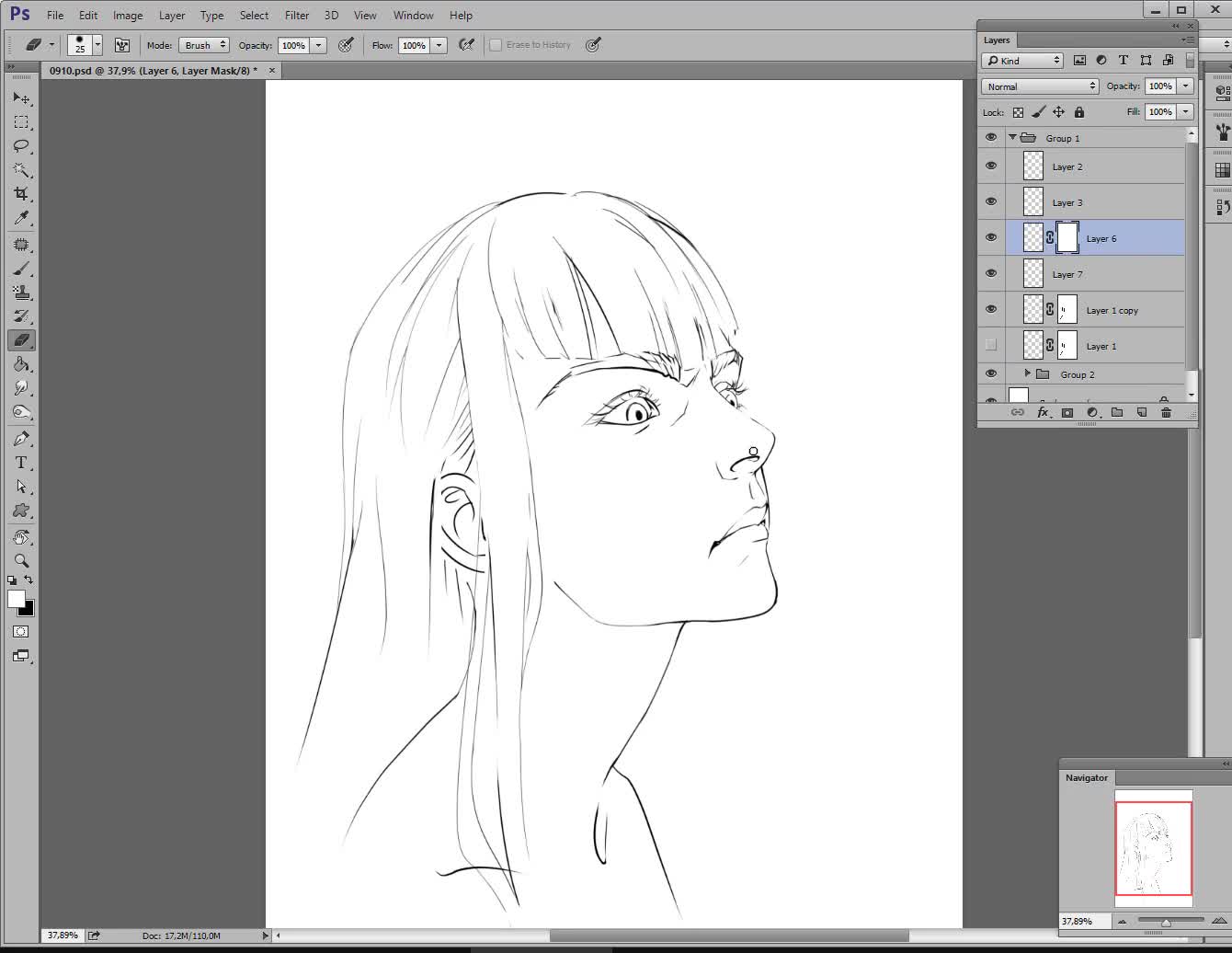Open the blend mode Normal dropdown

[x=1040, y=86]
